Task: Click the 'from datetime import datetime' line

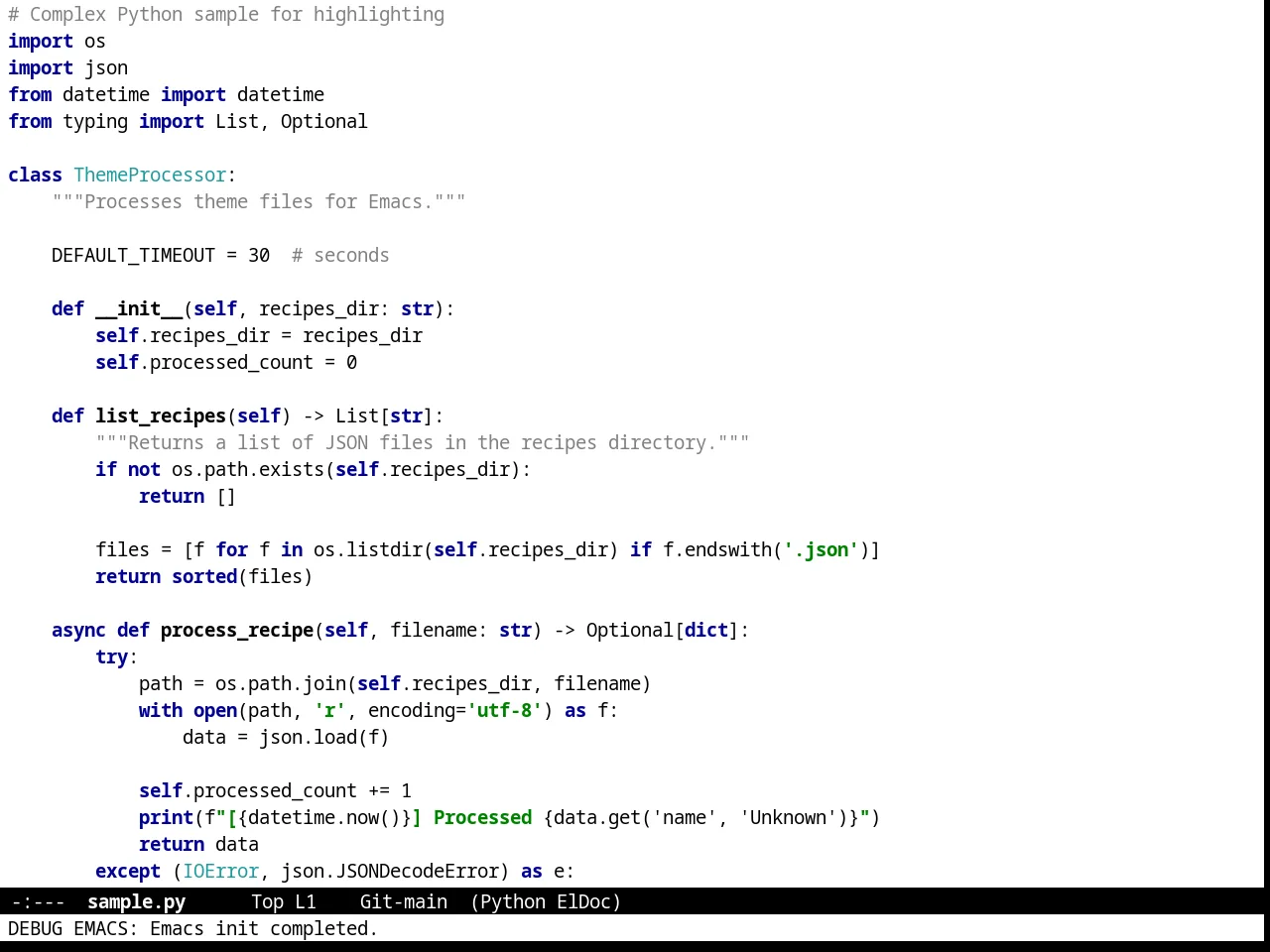Action: click(x=166, y=94)
